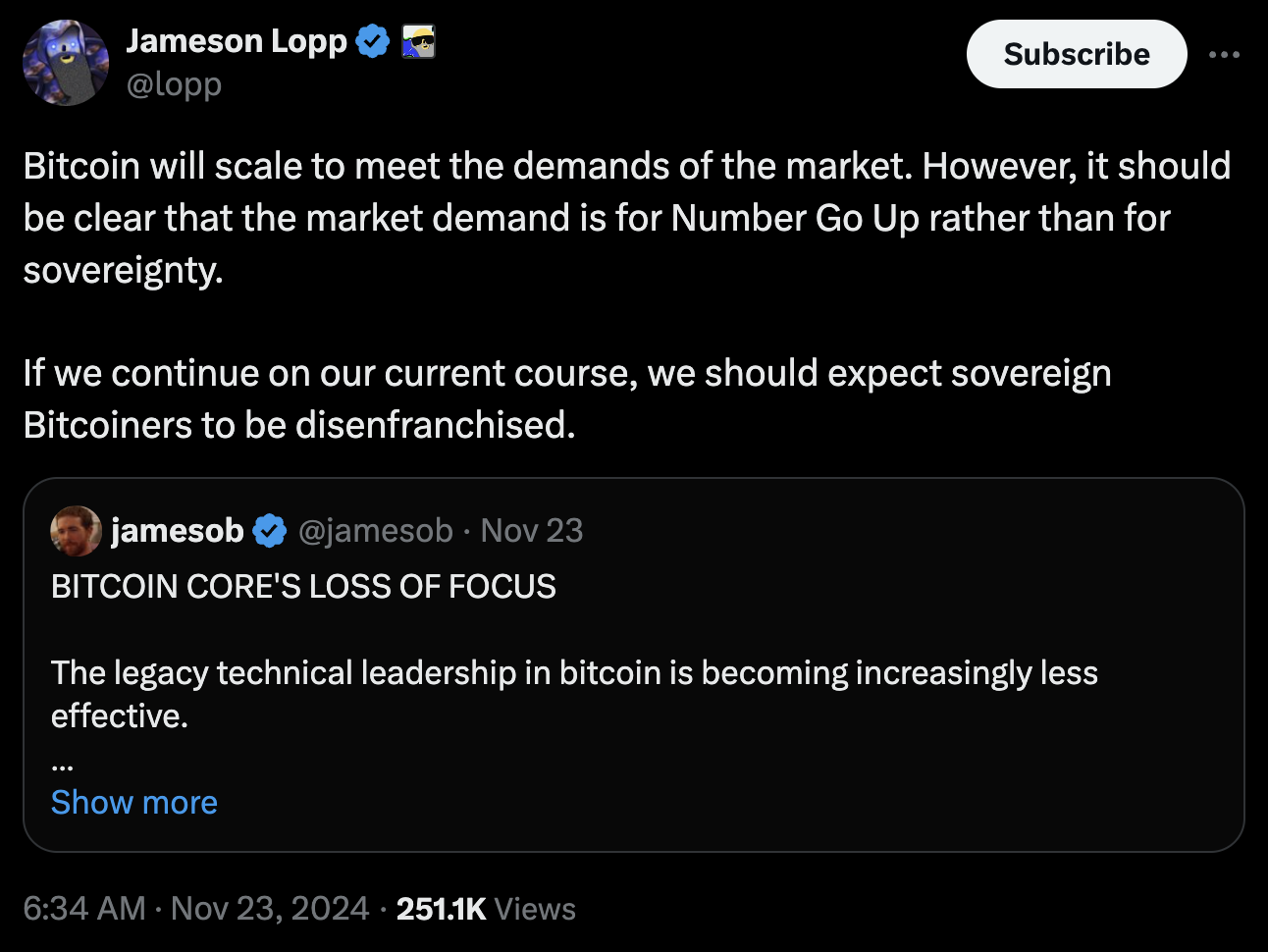The width and height of the screenshot is (1268, 952).
Task: Open the Jameson Lopp display name link
Action: click(237, 41)
